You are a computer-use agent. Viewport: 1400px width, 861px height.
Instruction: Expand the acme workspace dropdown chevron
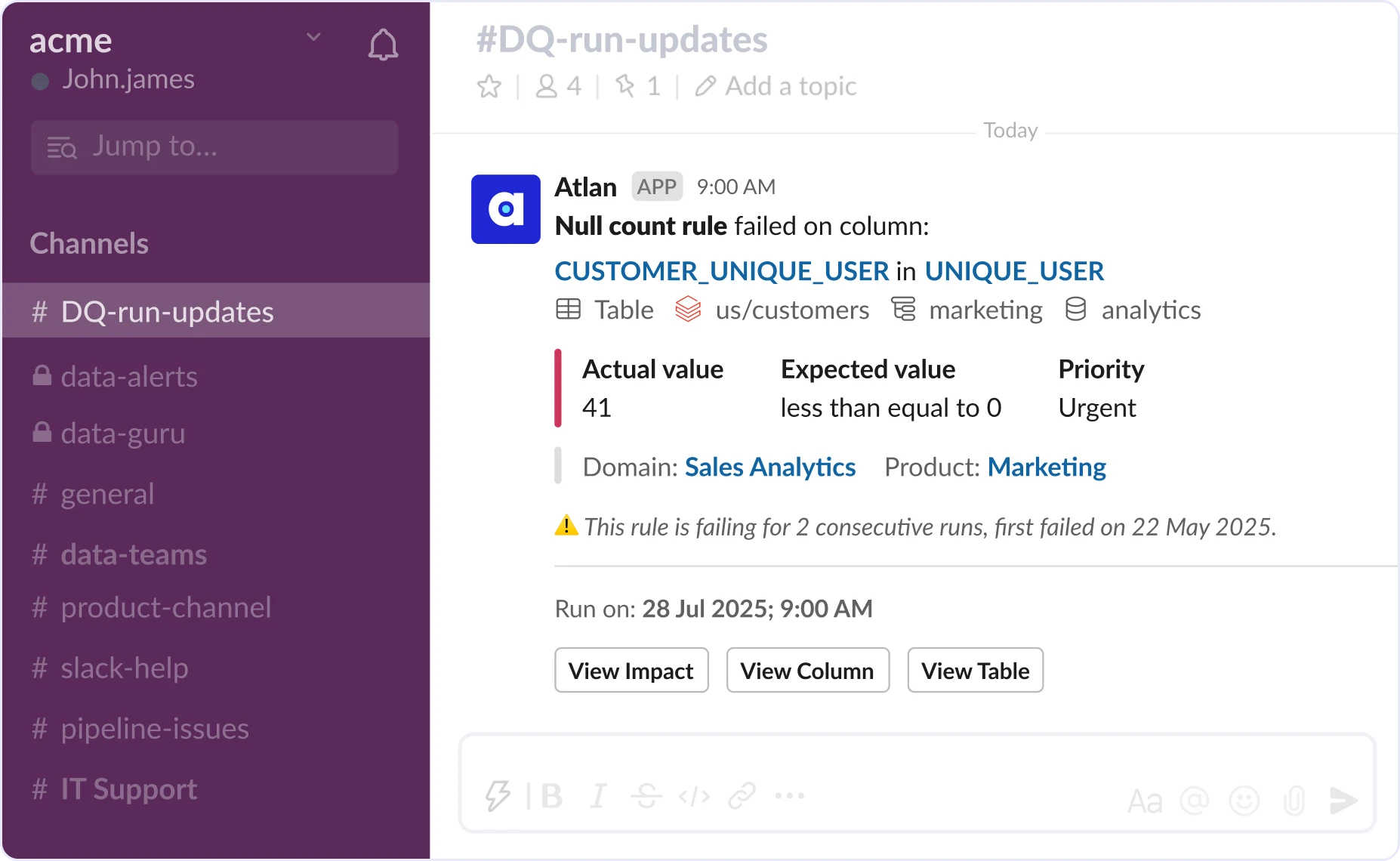tap(314, 36)
